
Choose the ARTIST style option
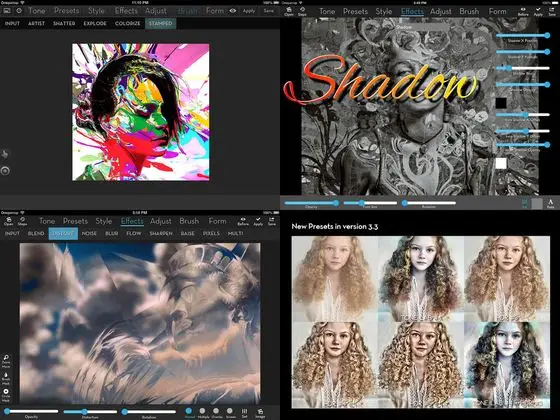36,24
